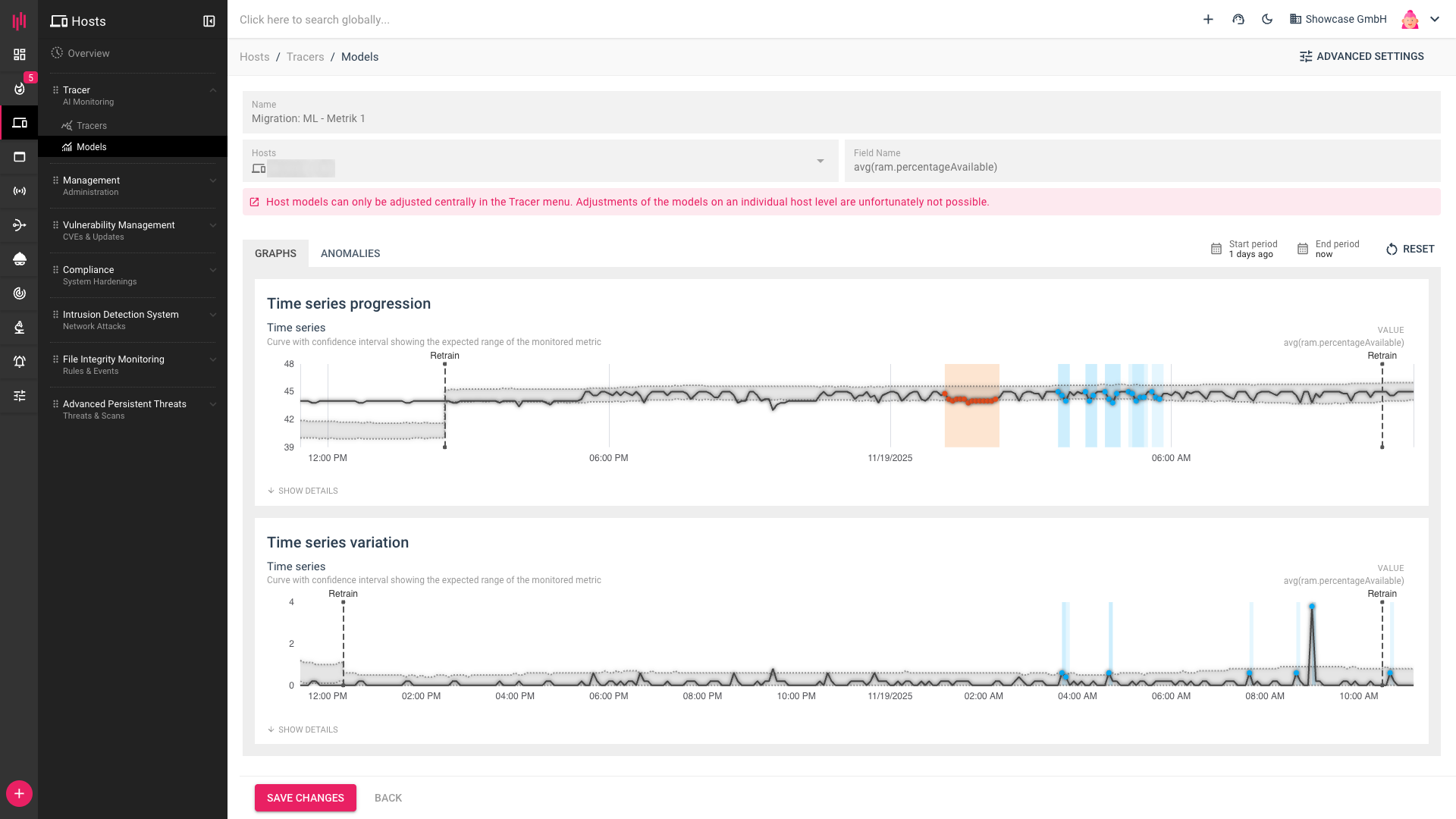Collapse the sidebar panel icon
This screenshot has width=1456, height=819.
(209, 21)
